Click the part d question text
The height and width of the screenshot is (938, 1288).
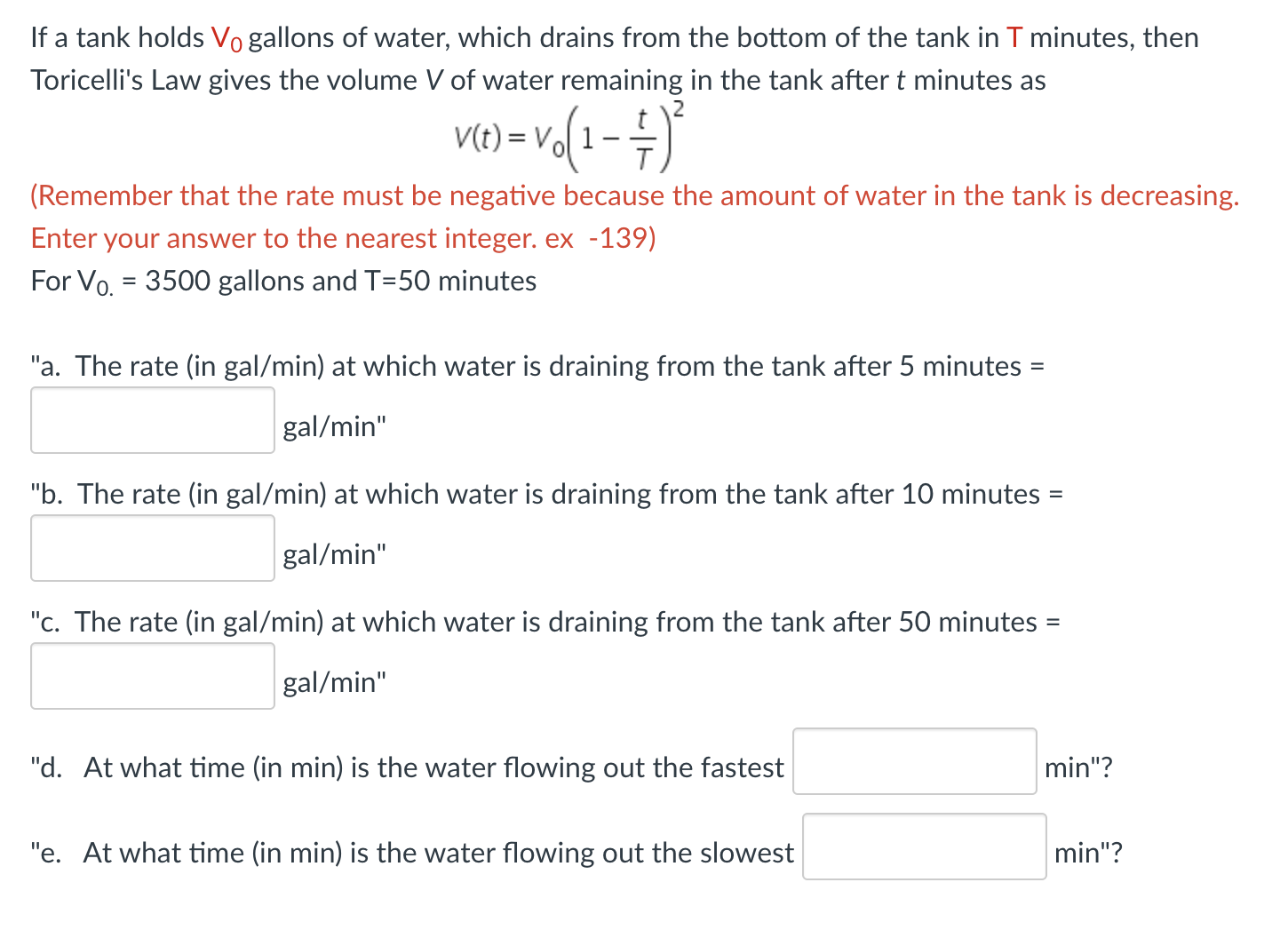pyautogui.click(x=400, y=767)
